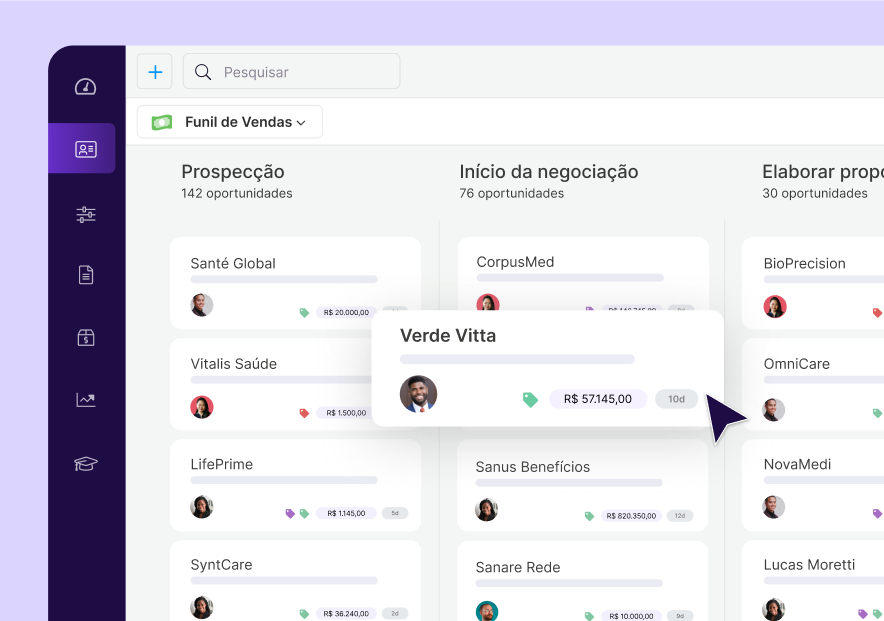Open the LifePrime card
Image resolution: width=884 pixels, height=621 pixels.
[295, 485]
